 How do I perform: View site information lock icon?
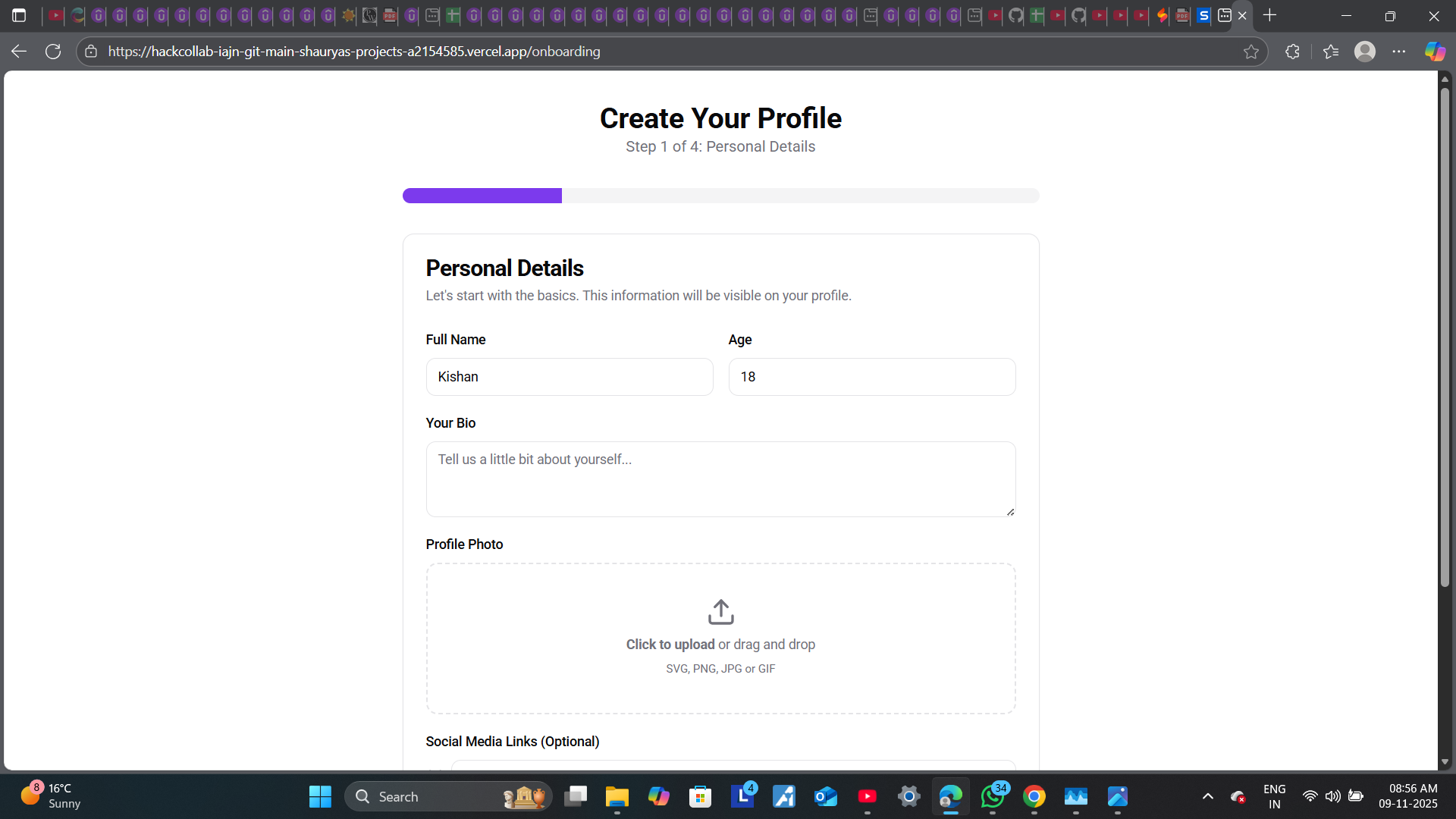[x=91, y=52]
